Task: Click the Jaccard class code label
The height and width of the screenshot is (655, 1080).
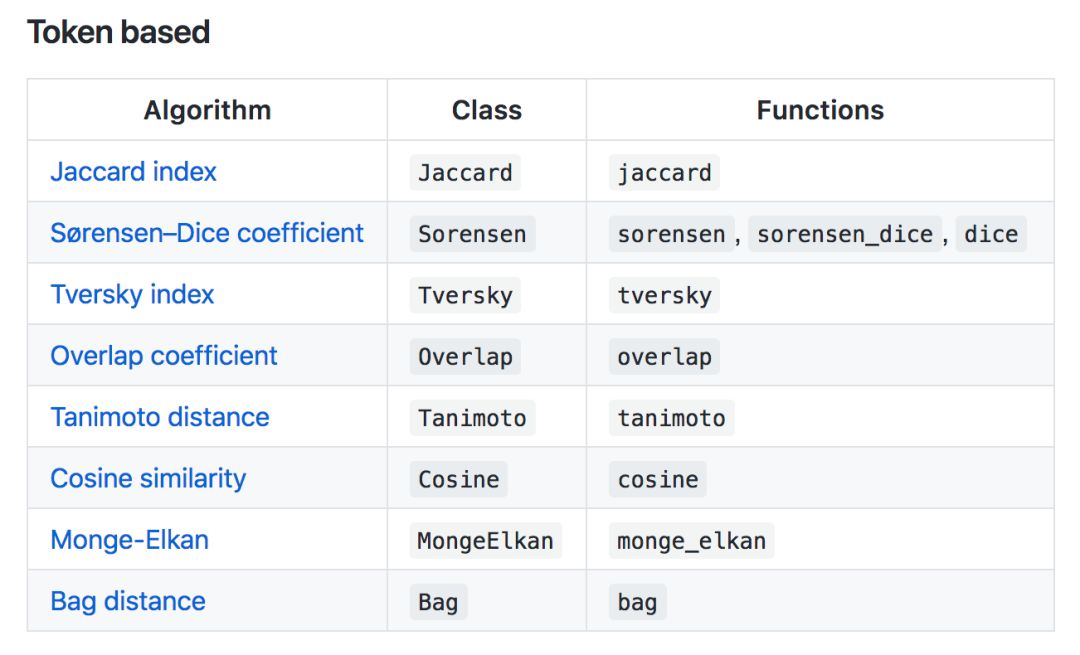Action: 465,173
